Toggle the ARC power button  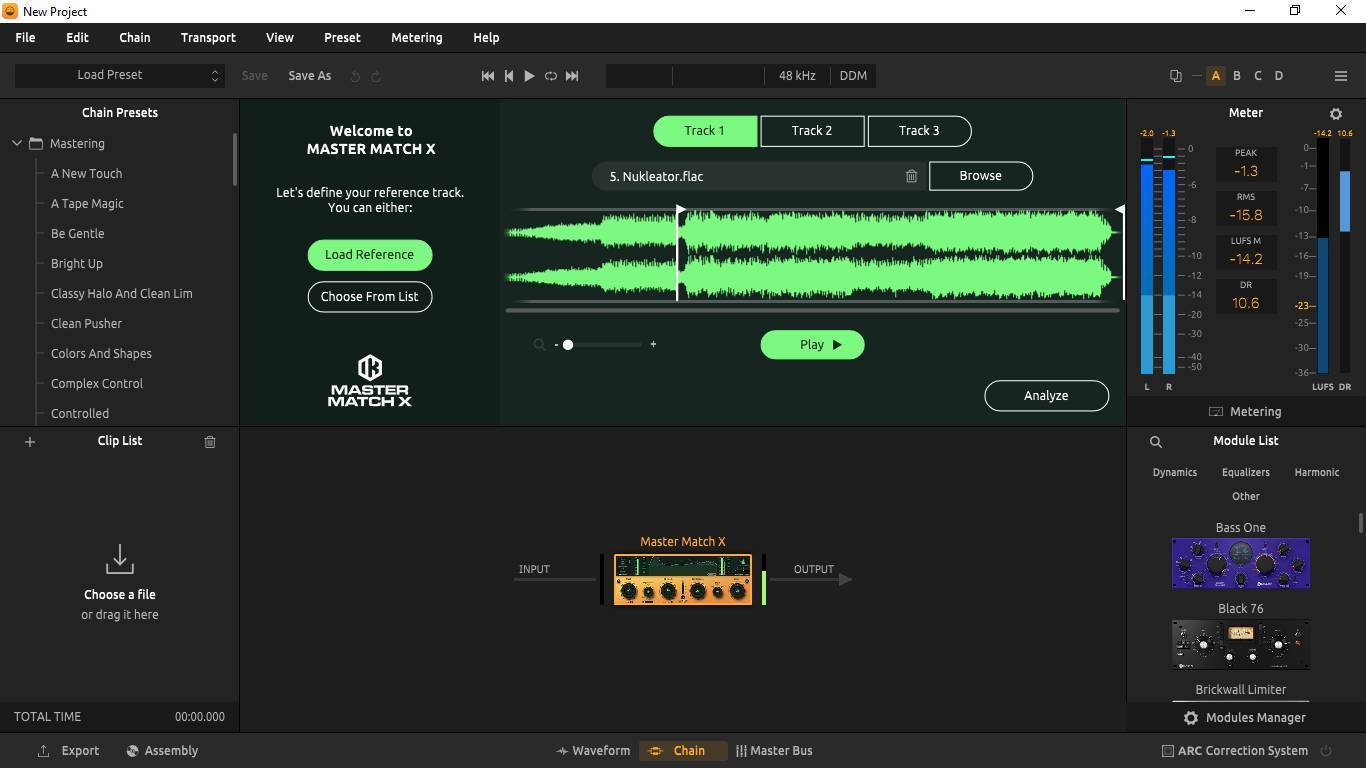(1326, 751)
